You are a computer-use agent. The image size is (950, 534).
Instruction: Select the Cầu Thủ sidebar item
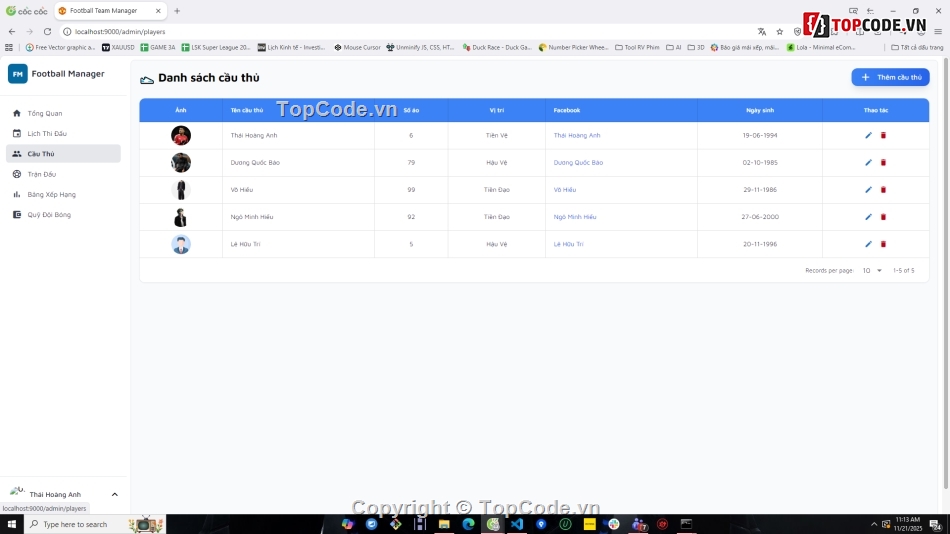click(x=63, y=154)
